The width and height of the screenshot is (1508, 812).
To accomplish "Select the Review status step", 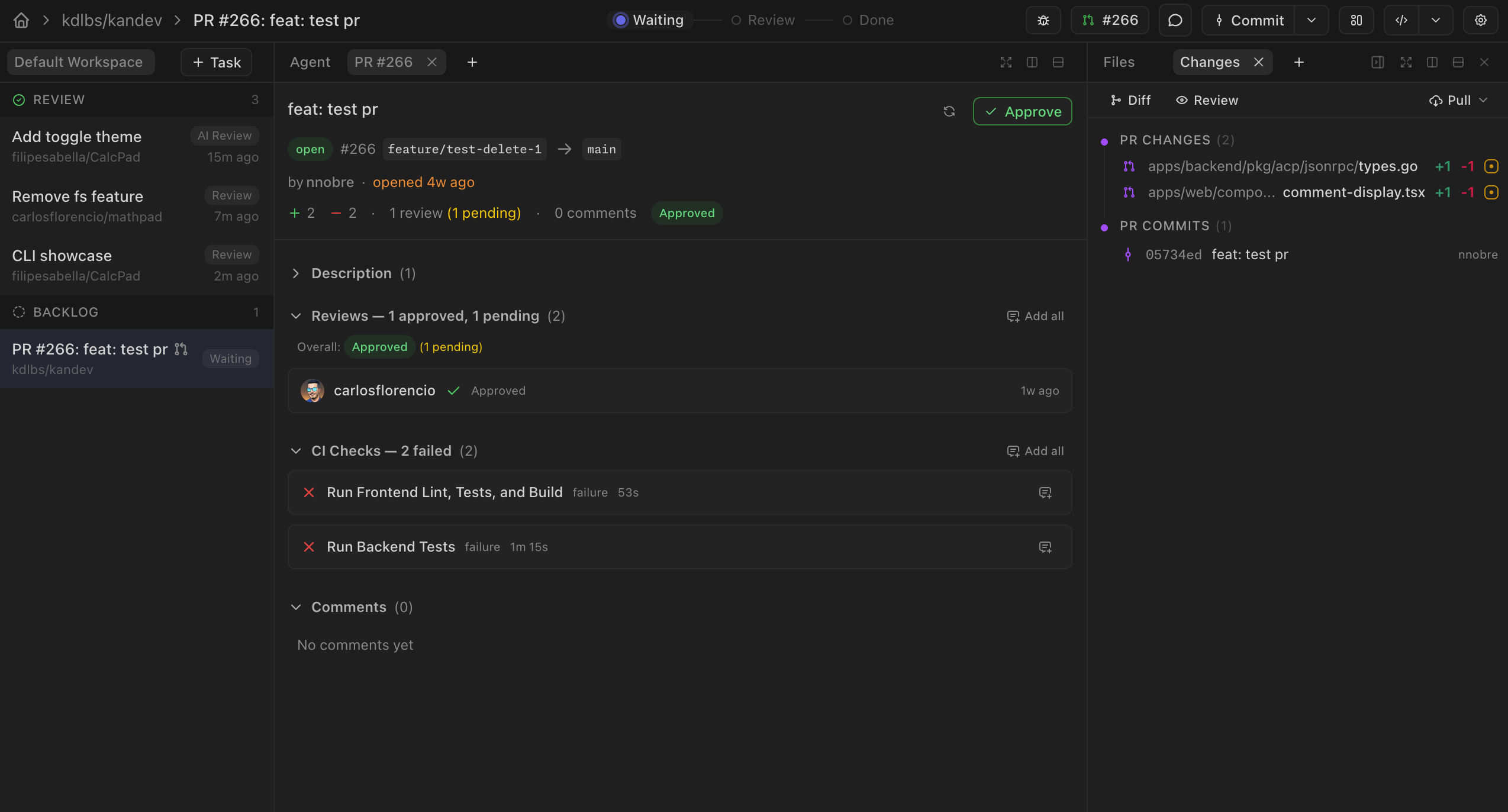I will click(x=763, y=20).
